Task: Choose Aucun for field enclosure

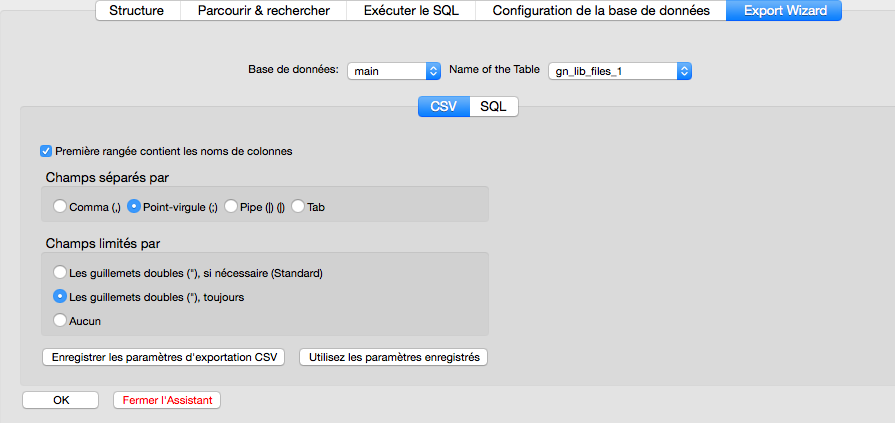Action: point(60,320)
